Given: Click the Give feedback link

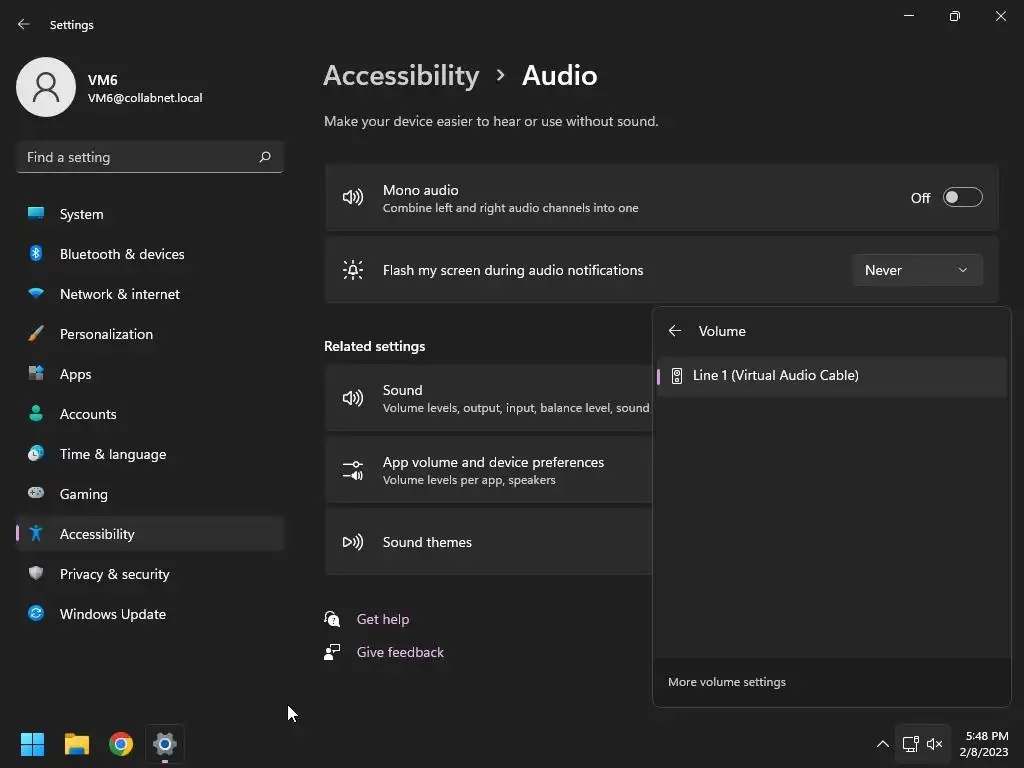Looking at the screenshot, I should click(400, 652).
